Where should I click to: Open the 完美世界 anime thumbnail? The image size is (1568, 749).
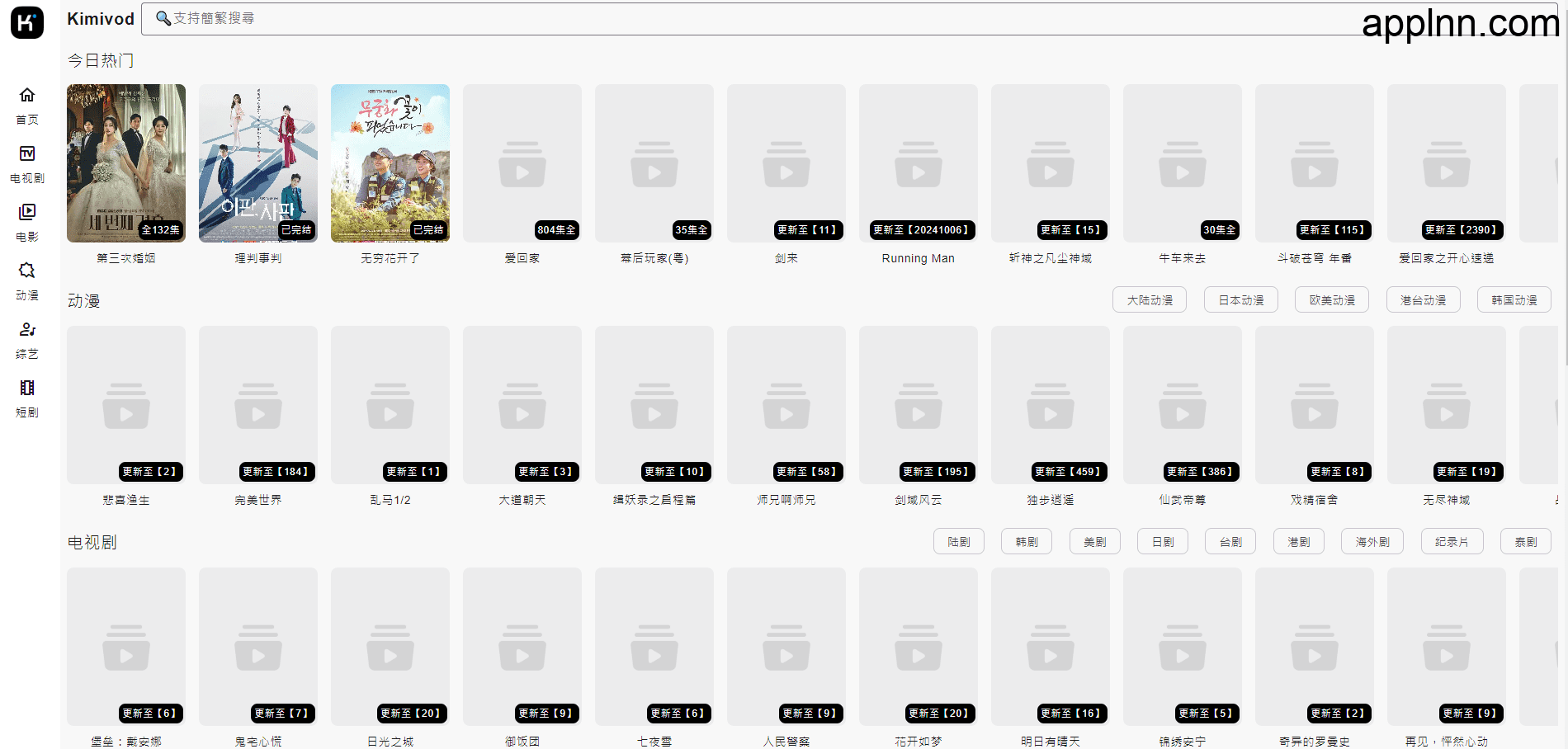[x=258, y=405]
